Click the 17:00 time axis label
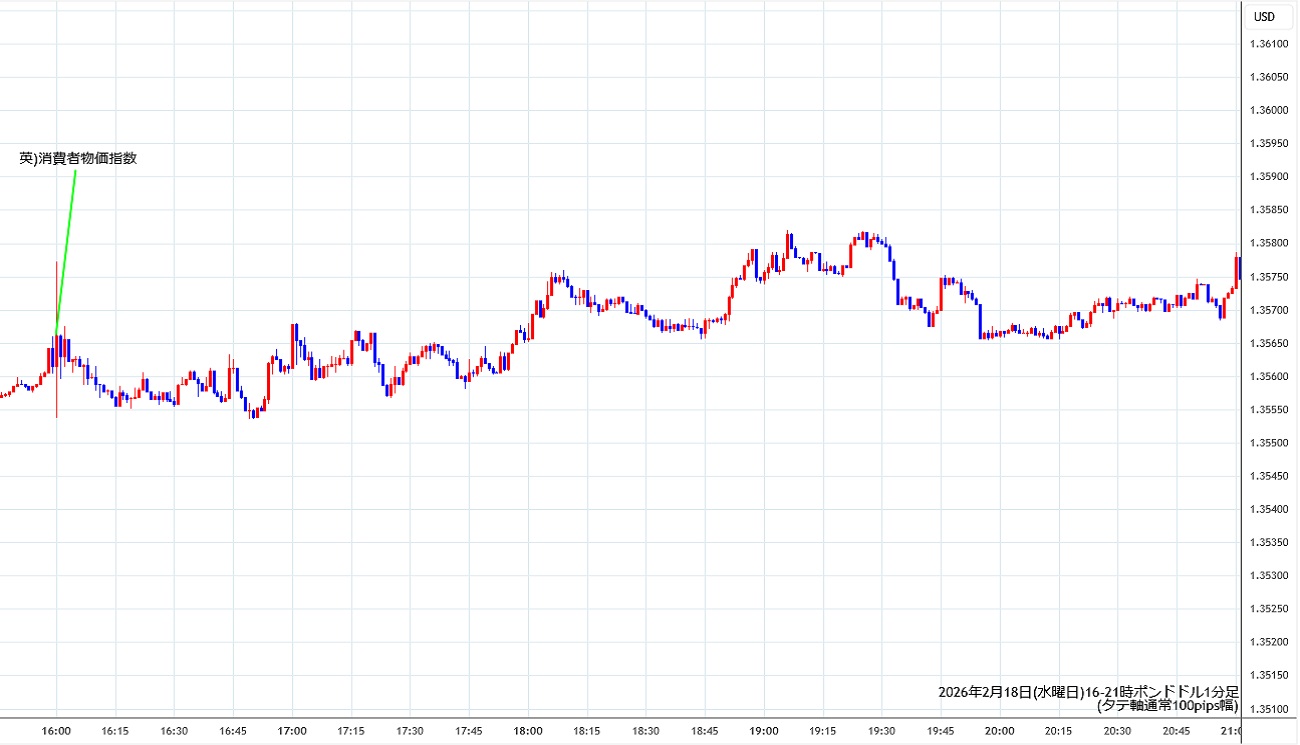 (x=292, y=731)
